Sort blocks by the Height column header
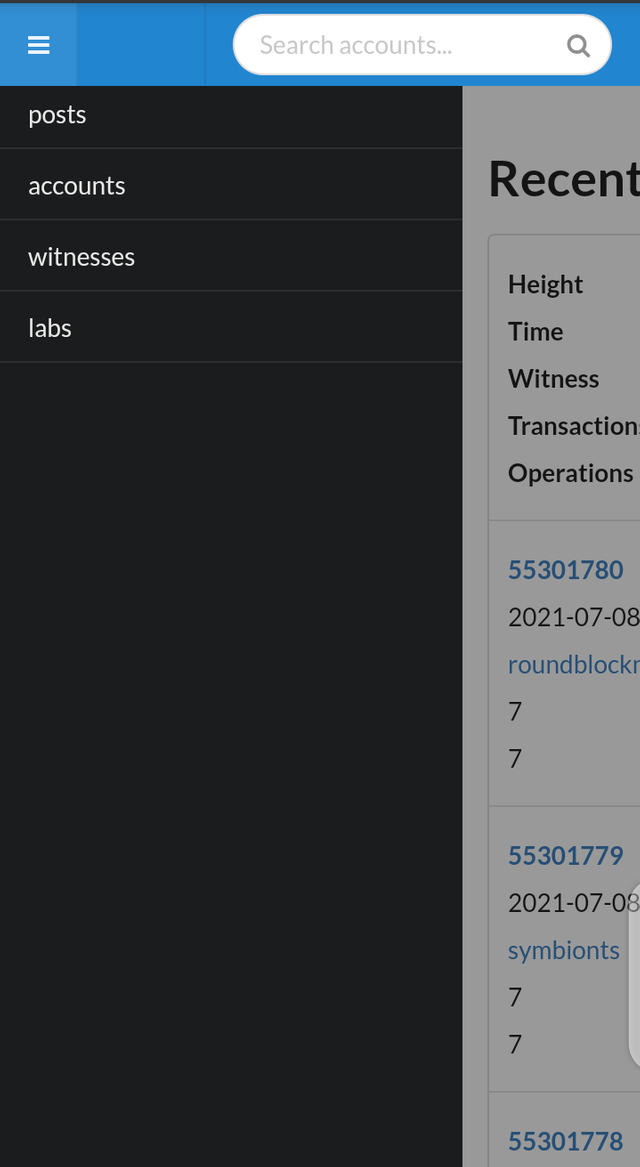The image size is (640, 1167). click(x=545, y=284)
